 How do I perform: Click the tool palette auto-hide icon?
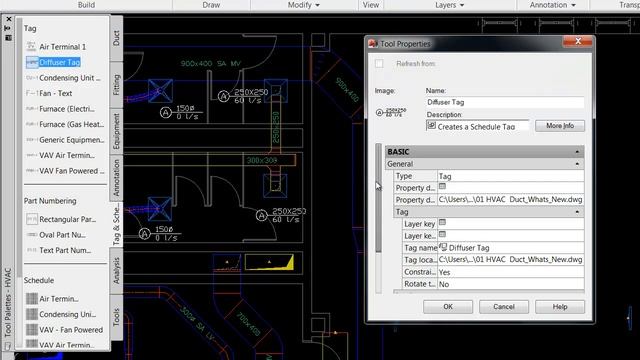pyautogui.click(x=7, y=28)
